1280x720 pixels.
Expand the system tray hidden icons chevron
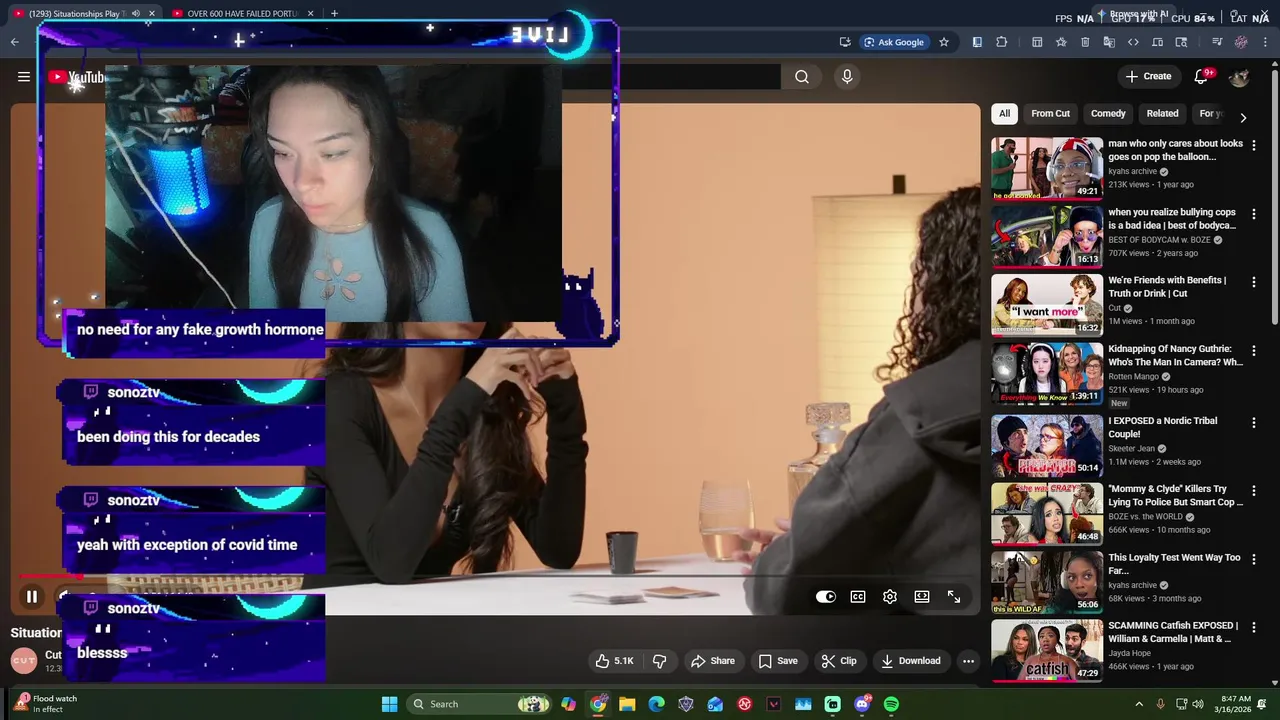1139,704
